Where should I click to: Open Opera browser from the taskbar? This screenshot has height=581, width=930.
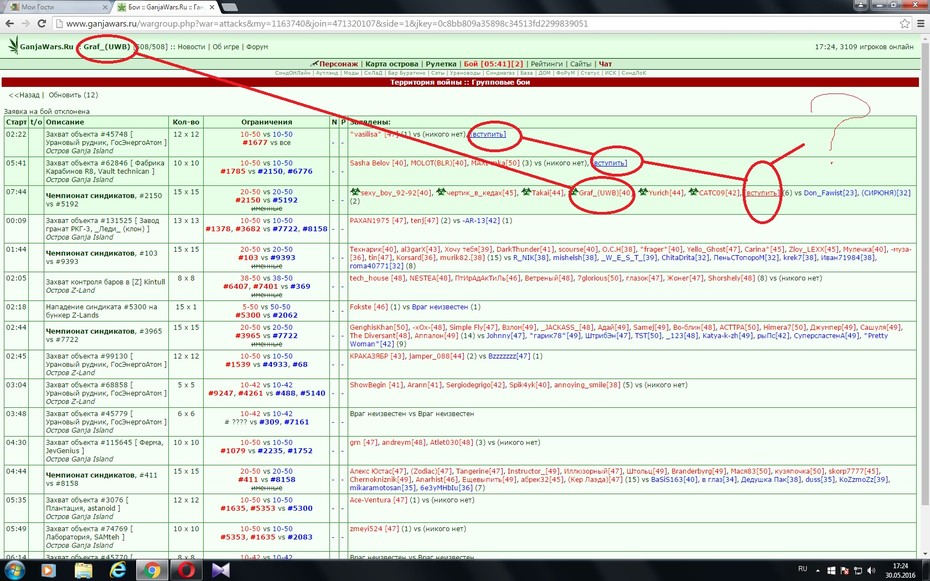click(x=186, y=570)
